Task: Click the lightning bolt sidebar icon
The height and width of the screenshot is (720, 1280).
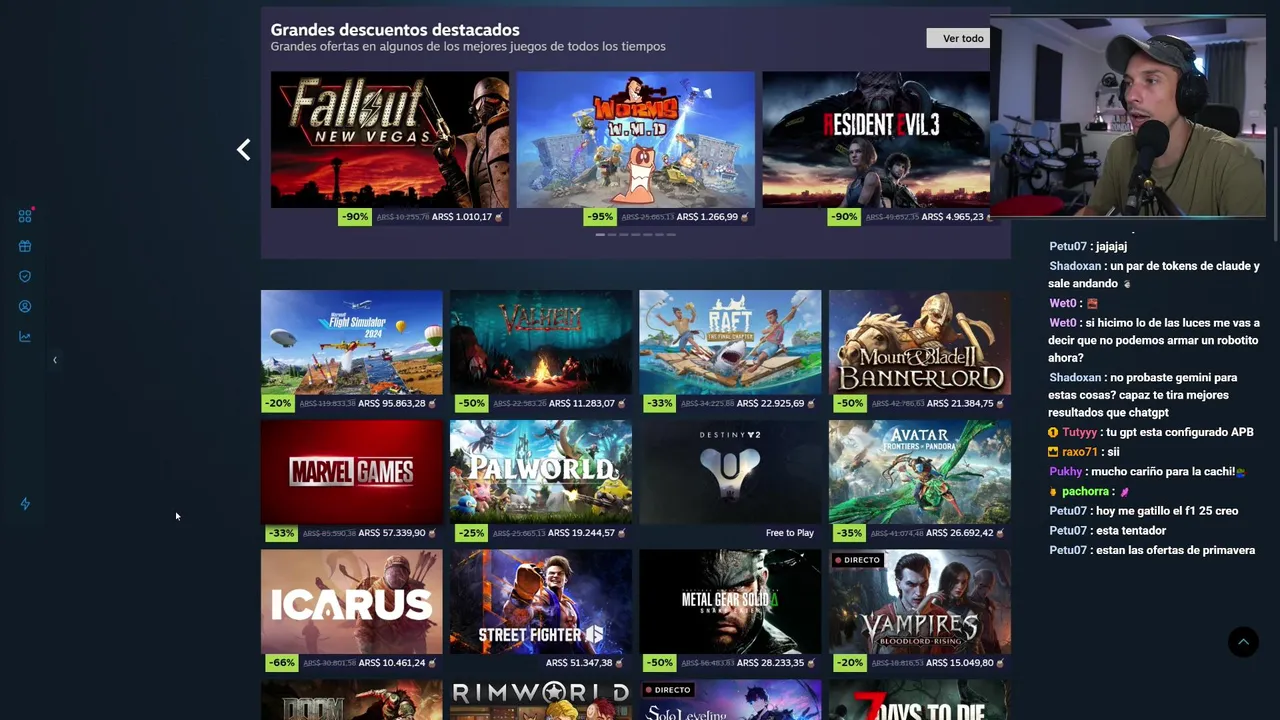Action: [x=25, y=504]
